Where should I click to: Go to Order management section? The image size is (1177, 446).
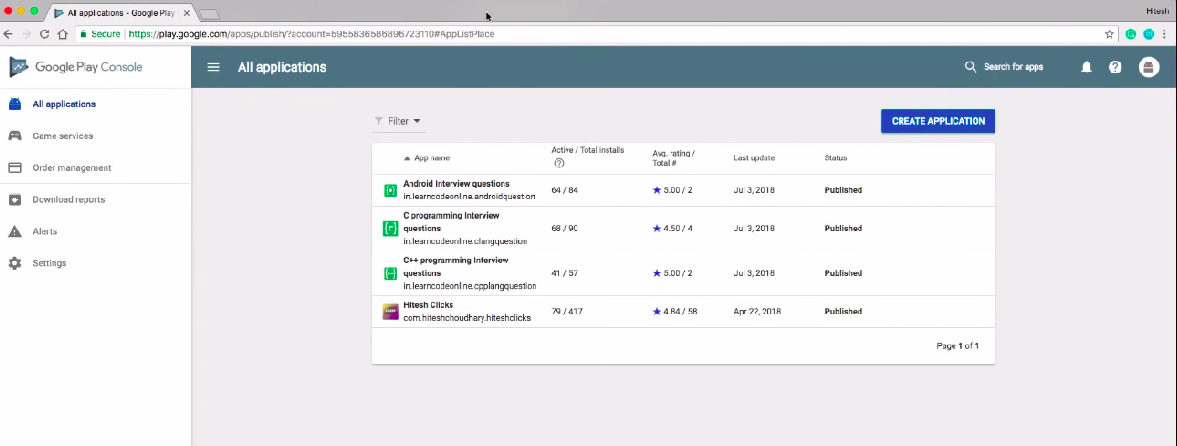pos(71,168)
